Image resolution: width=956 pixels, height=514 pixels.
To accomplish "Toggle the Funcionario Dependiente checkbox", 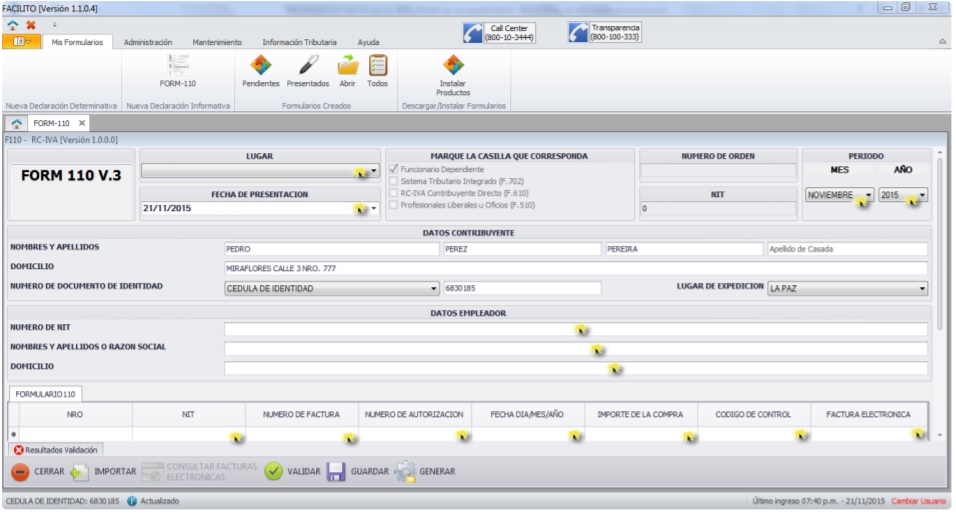I will tap(392, 170).
